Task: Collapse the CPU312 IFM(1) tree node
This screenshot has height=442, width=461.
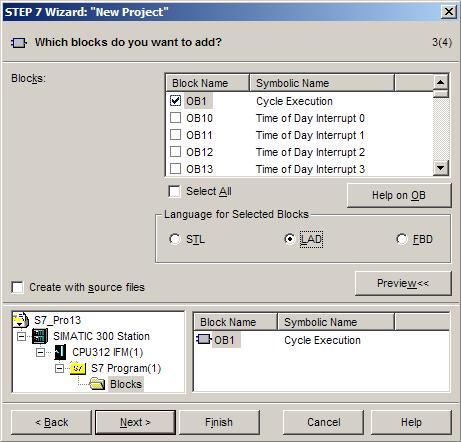Action: [40, 352]
